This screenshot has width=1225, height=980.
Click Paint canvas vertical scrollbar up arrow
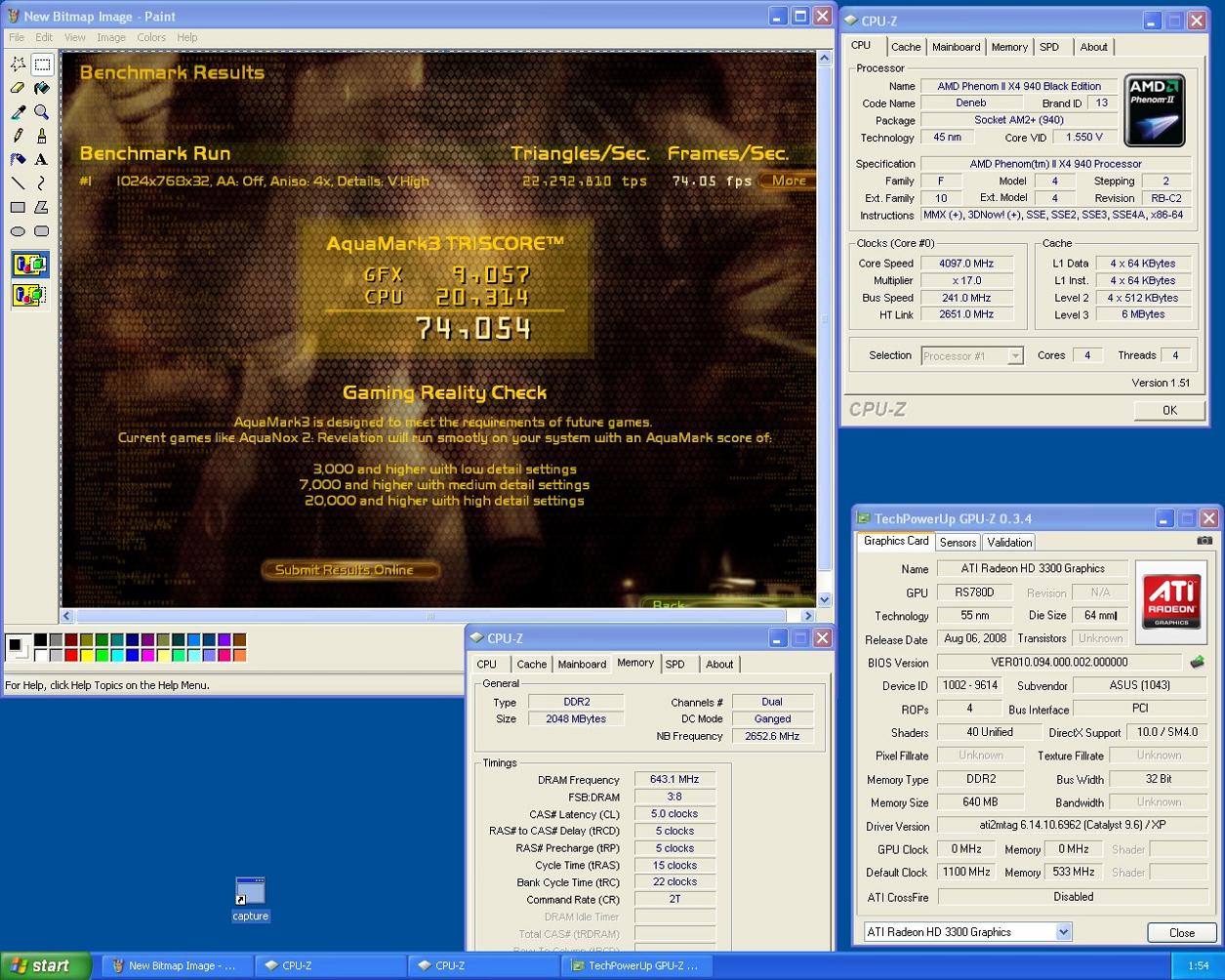pos(825,59)
